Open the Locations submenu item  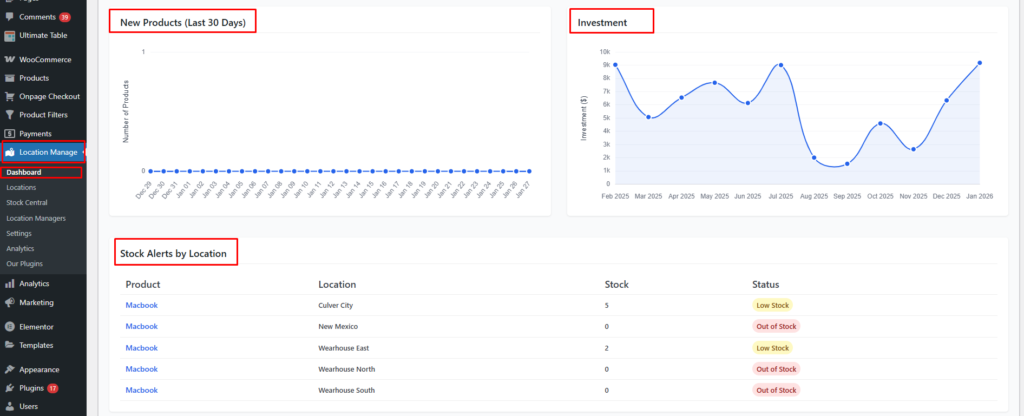tap(21, 187)
